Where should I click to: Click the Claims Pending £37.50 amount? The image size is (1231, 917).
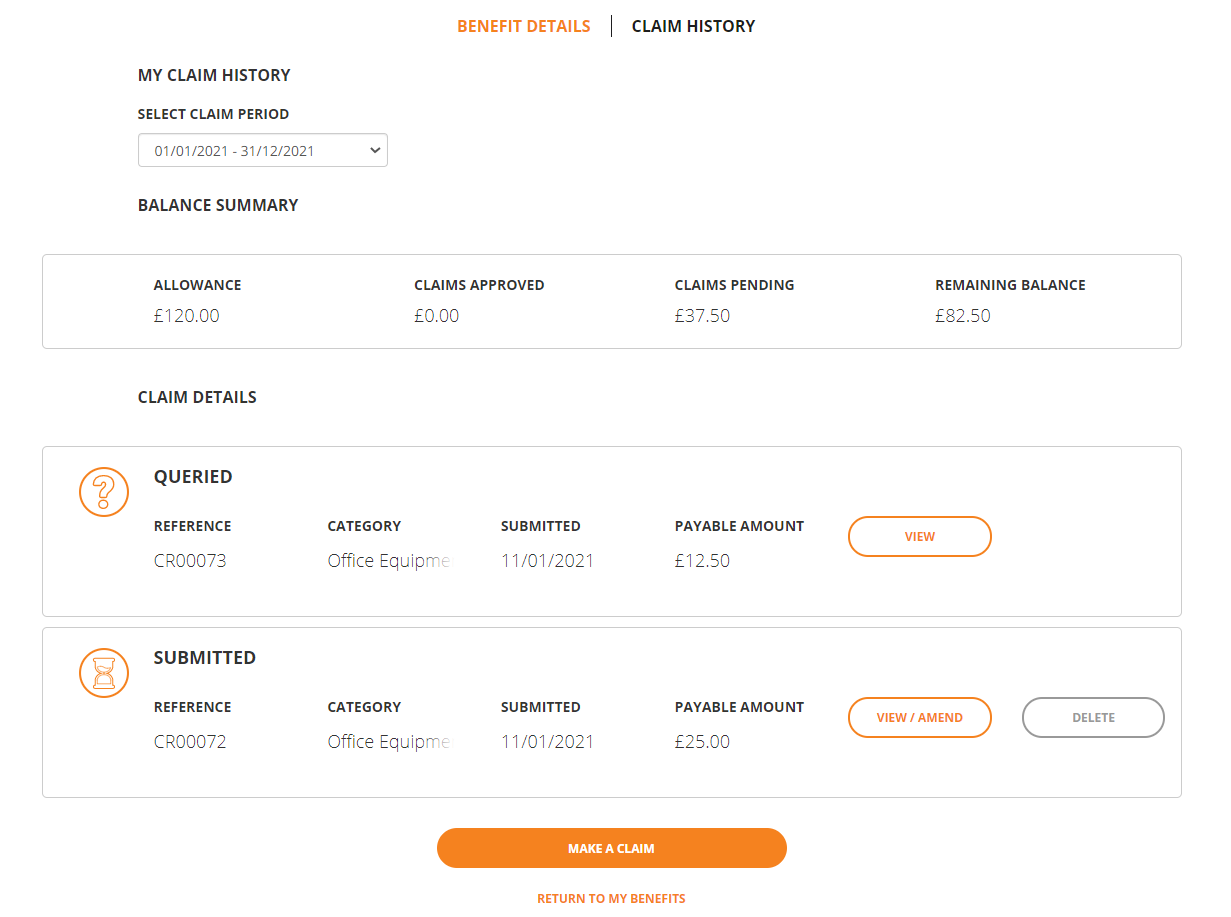(x=702, y=316)
